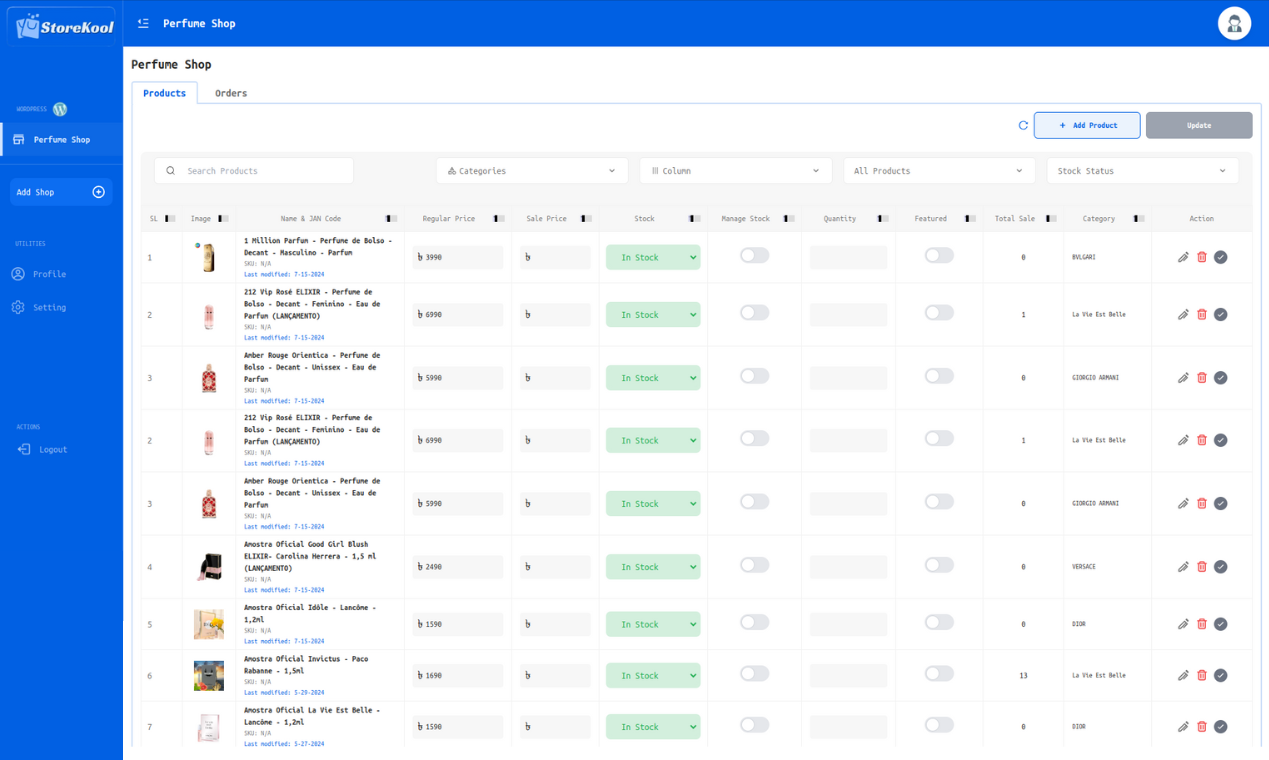The height and width of the screenshot is (760, 1269).
Task: Click the column handle icon beside Category header
Action: (1138, 218)
